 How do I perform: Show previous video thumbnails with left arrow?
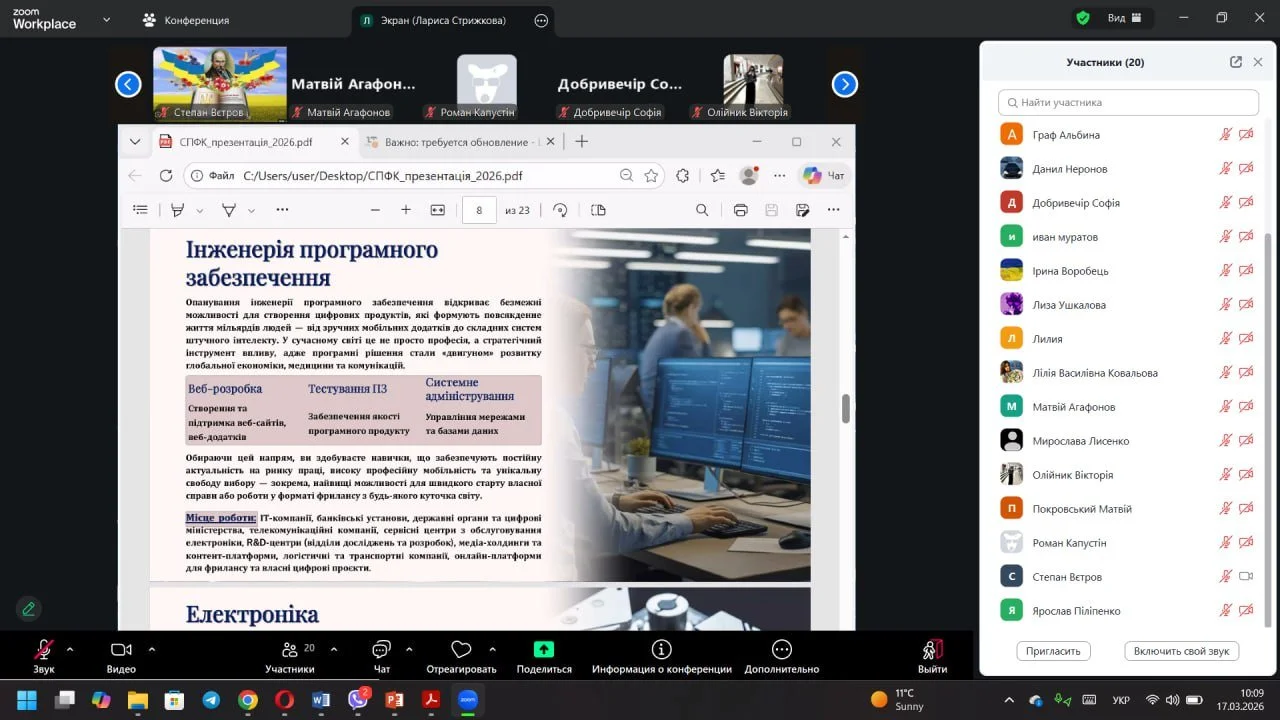128,85
